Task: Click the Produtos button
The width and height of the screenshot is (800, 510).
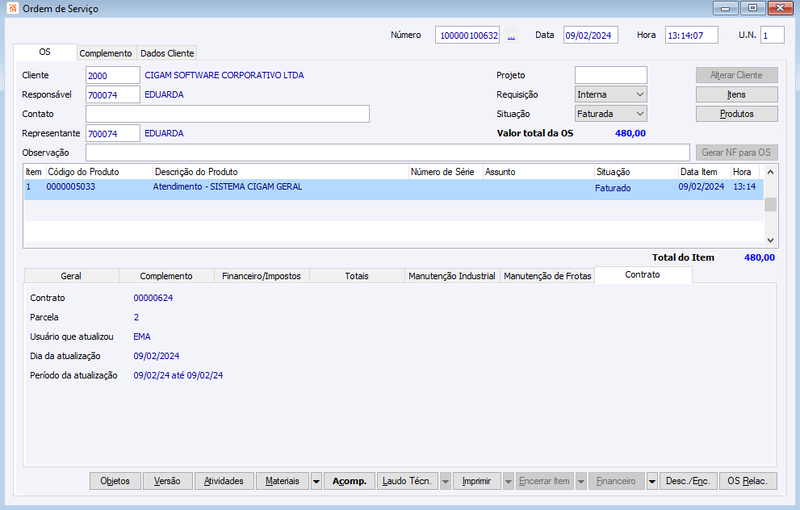Action: click(737, 114)
